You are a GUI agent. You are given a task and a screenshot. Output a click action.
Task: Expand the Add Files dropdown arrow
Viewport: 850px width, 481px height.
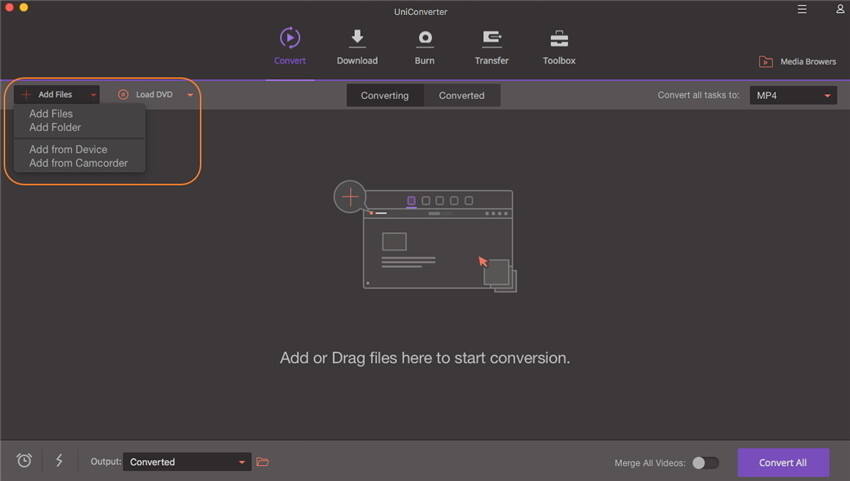(93, 95)
